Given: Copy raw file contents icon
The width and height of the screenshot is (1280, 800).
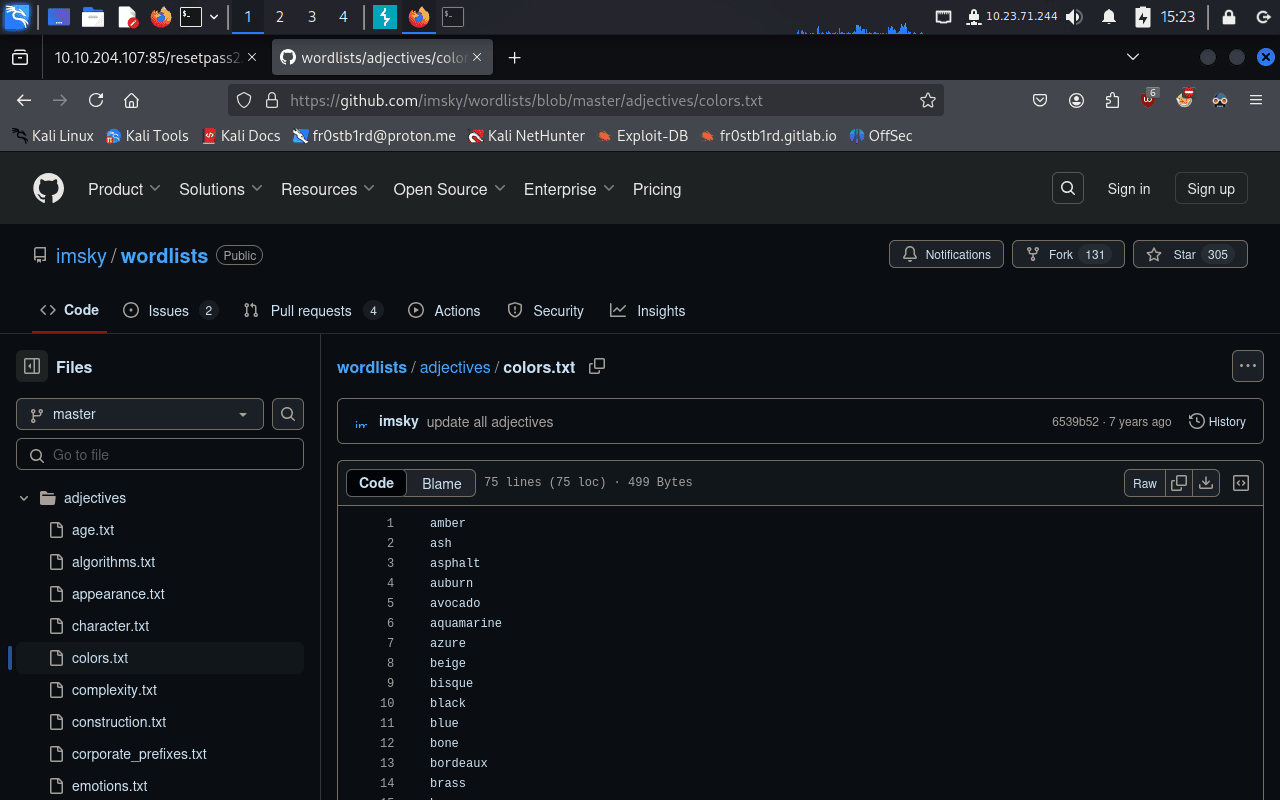Looking at the screenshot, I should click(1179, 483).
